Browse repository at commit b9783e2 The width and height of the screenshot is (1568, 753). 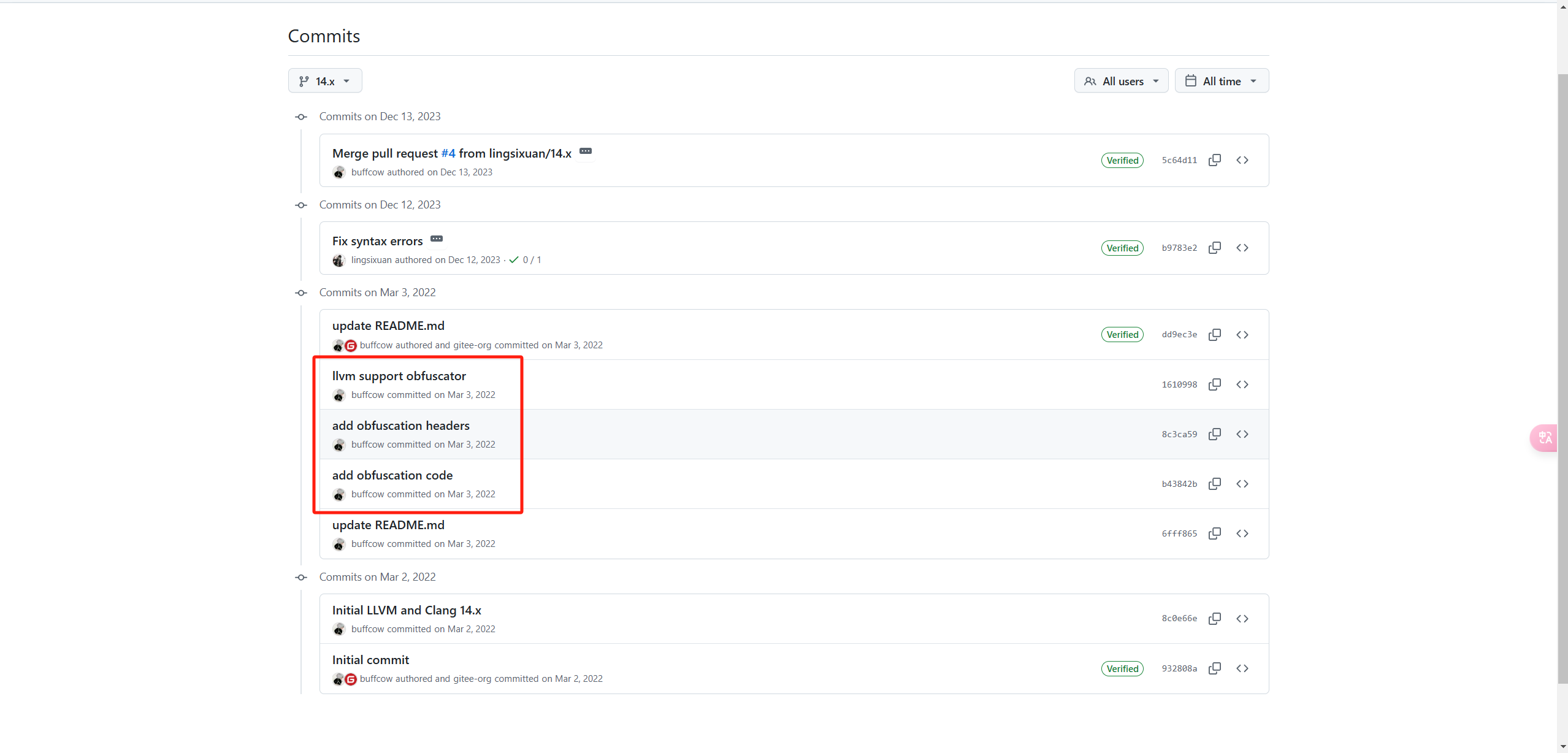coord(1242,248)
